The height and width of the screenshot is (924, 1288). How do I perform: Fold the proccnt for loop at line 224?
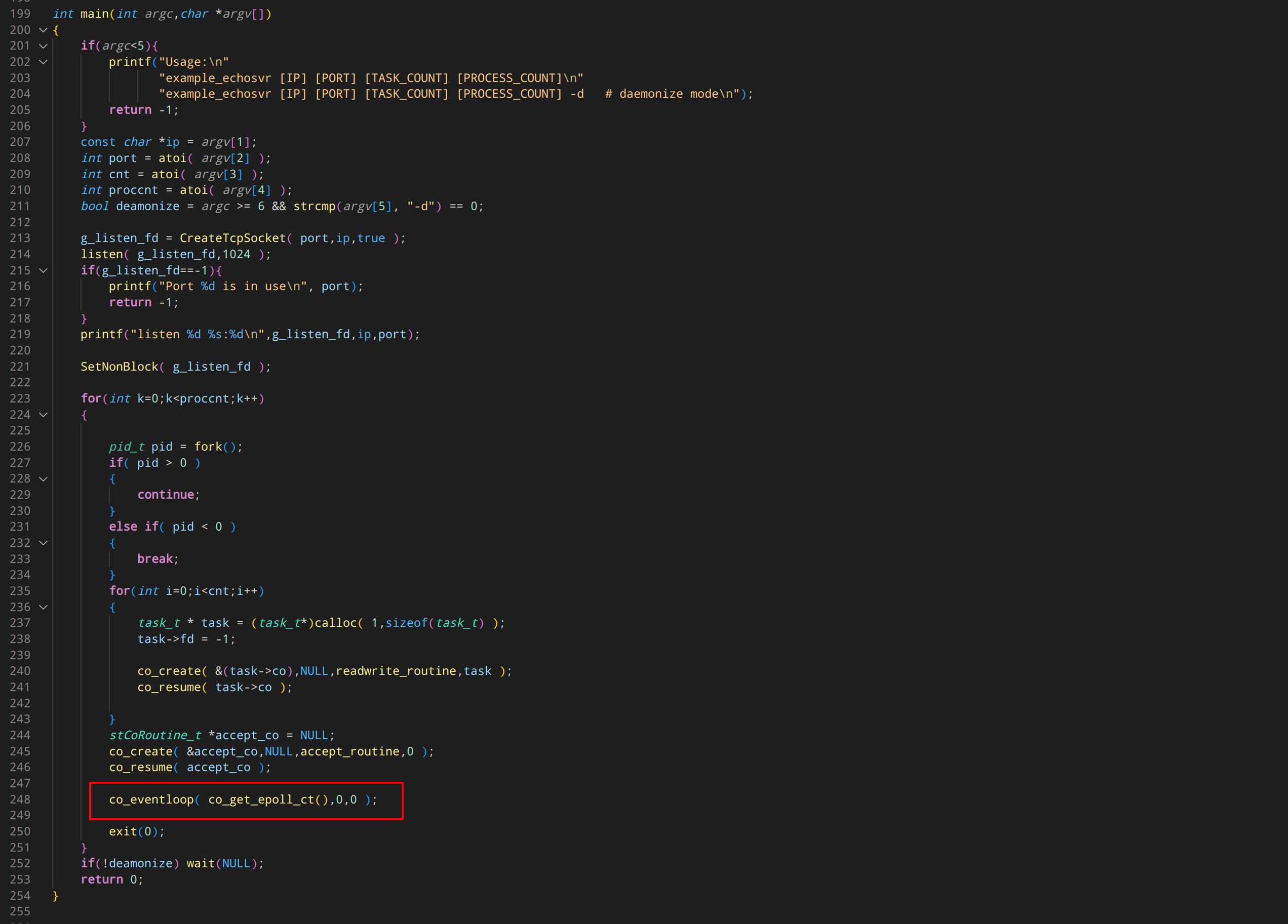click(x=43, y=414)
